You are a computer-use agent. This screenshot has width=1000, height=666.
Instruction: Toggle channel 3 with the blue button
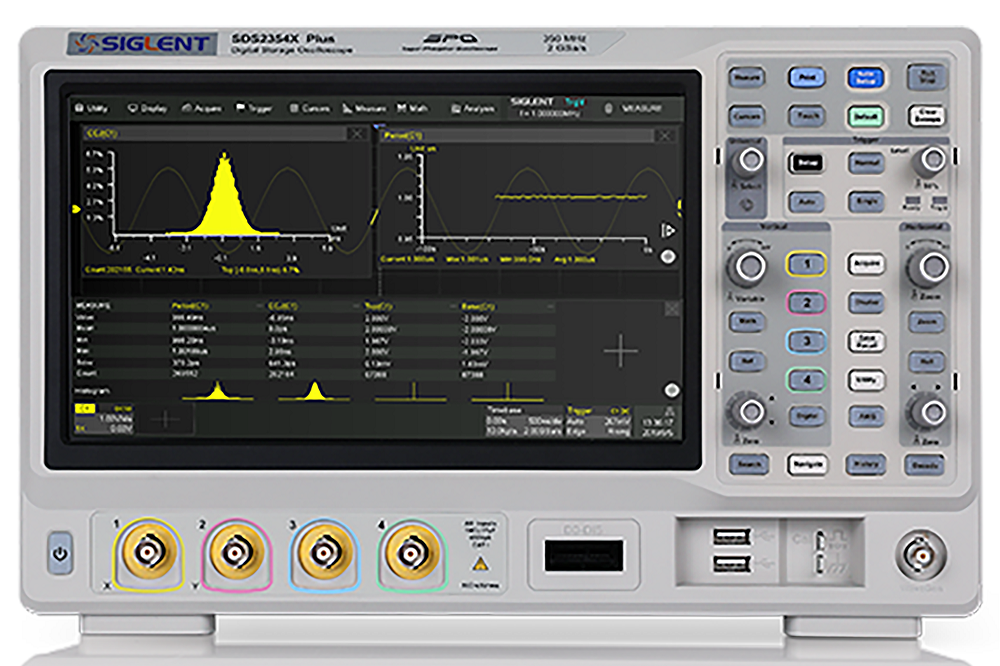806,341
